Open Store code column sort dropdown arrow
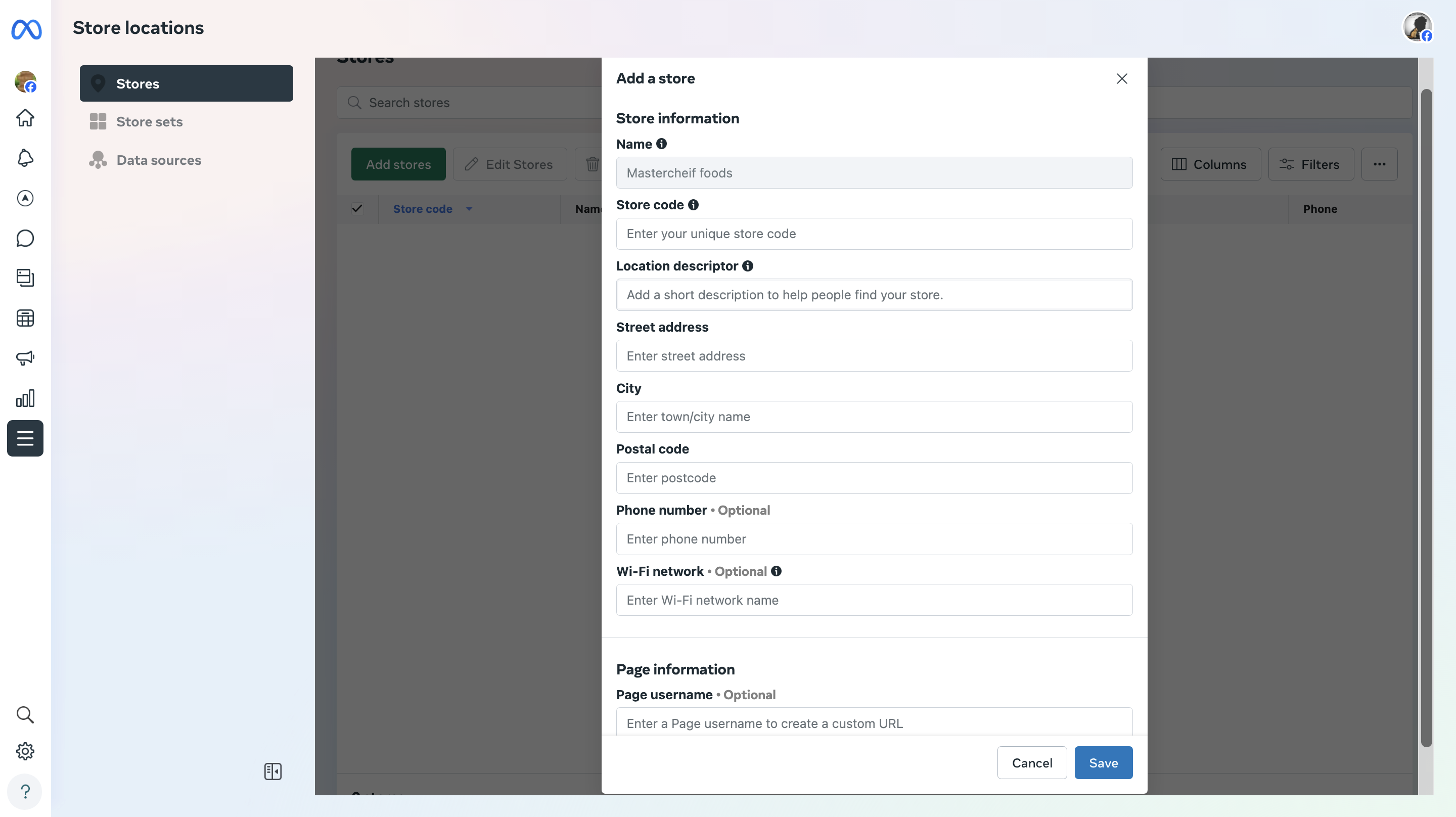The image size is (1456, 817). click(469, 209)
